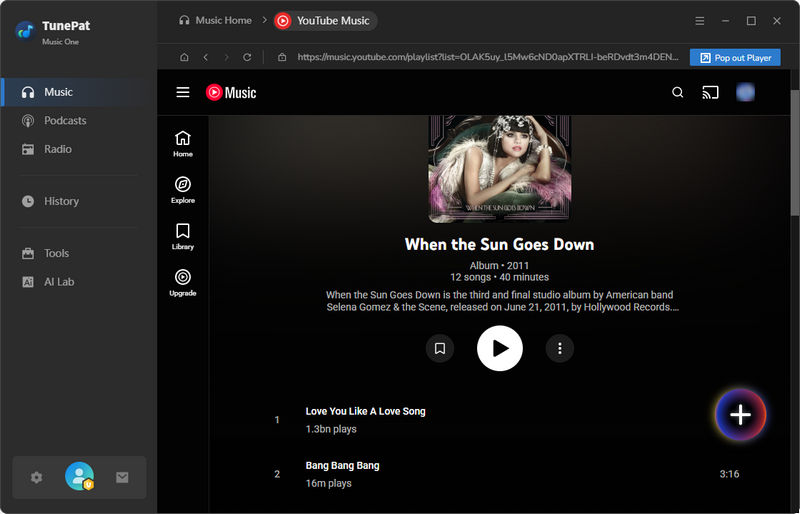Image resolution: width=800 pixels, height=514 pixels.
Task: Click 'Album • 2011' subtitle
Action: [x=499, y=265]
